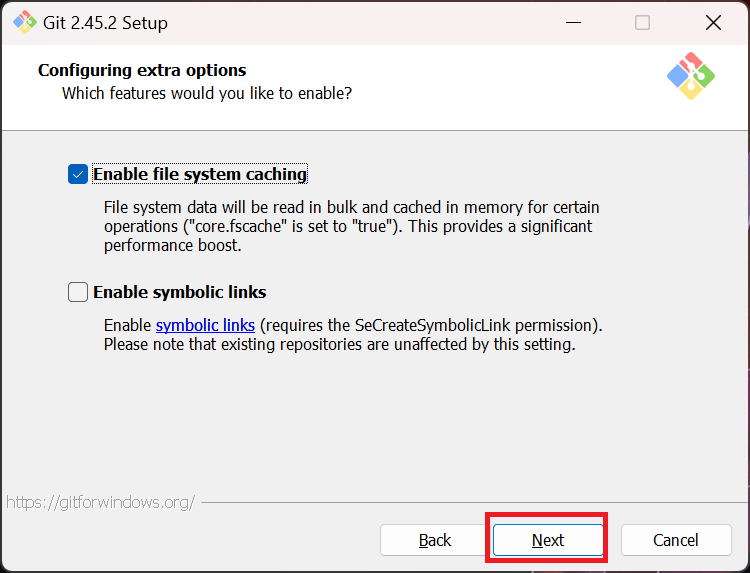
Task: Uncheck the file system caching checkbox
Action: 78,174
